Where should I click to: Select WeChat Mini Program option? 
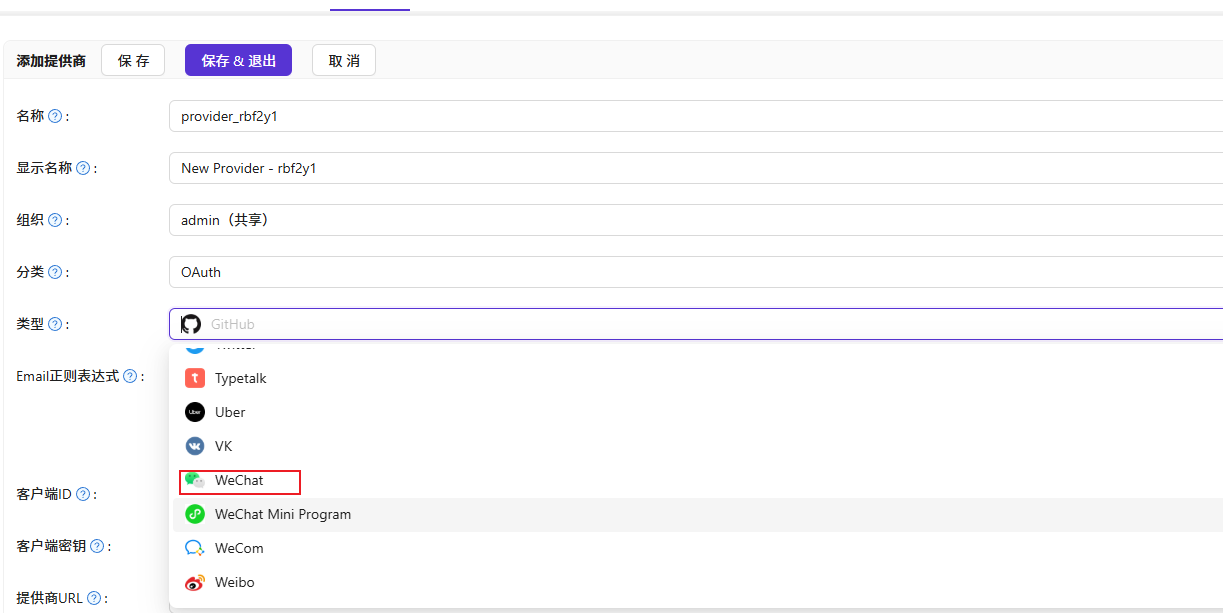tap(283, 514)
